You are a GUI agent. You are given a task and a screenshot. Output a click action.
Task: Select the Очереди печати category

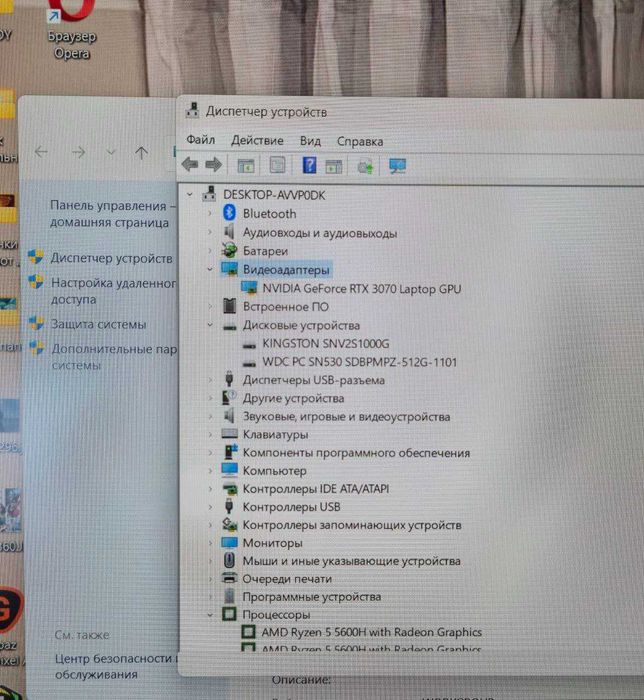287,579
